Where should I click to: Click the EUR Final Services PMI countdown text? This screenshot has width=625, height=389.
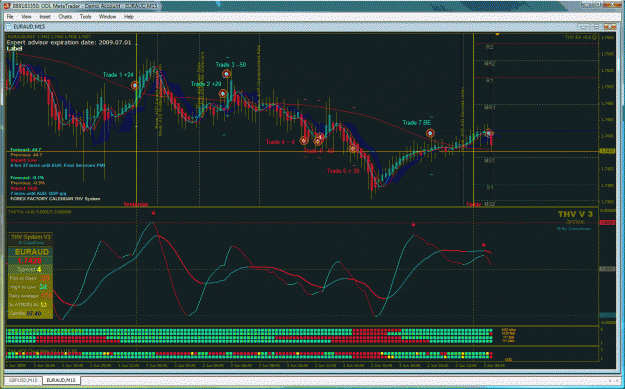click(58, 165)
